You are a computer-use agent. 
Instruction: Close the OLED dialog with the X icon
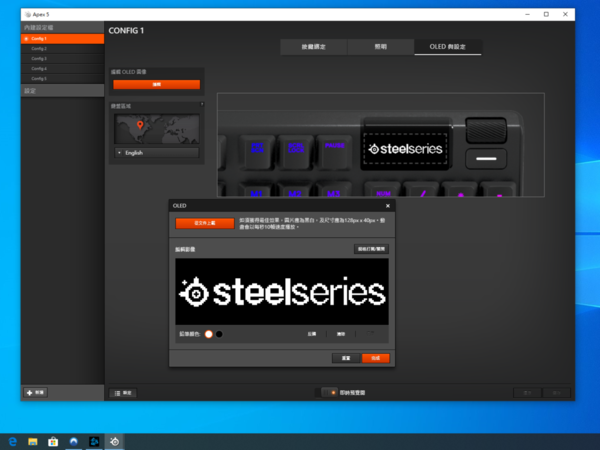388,204
